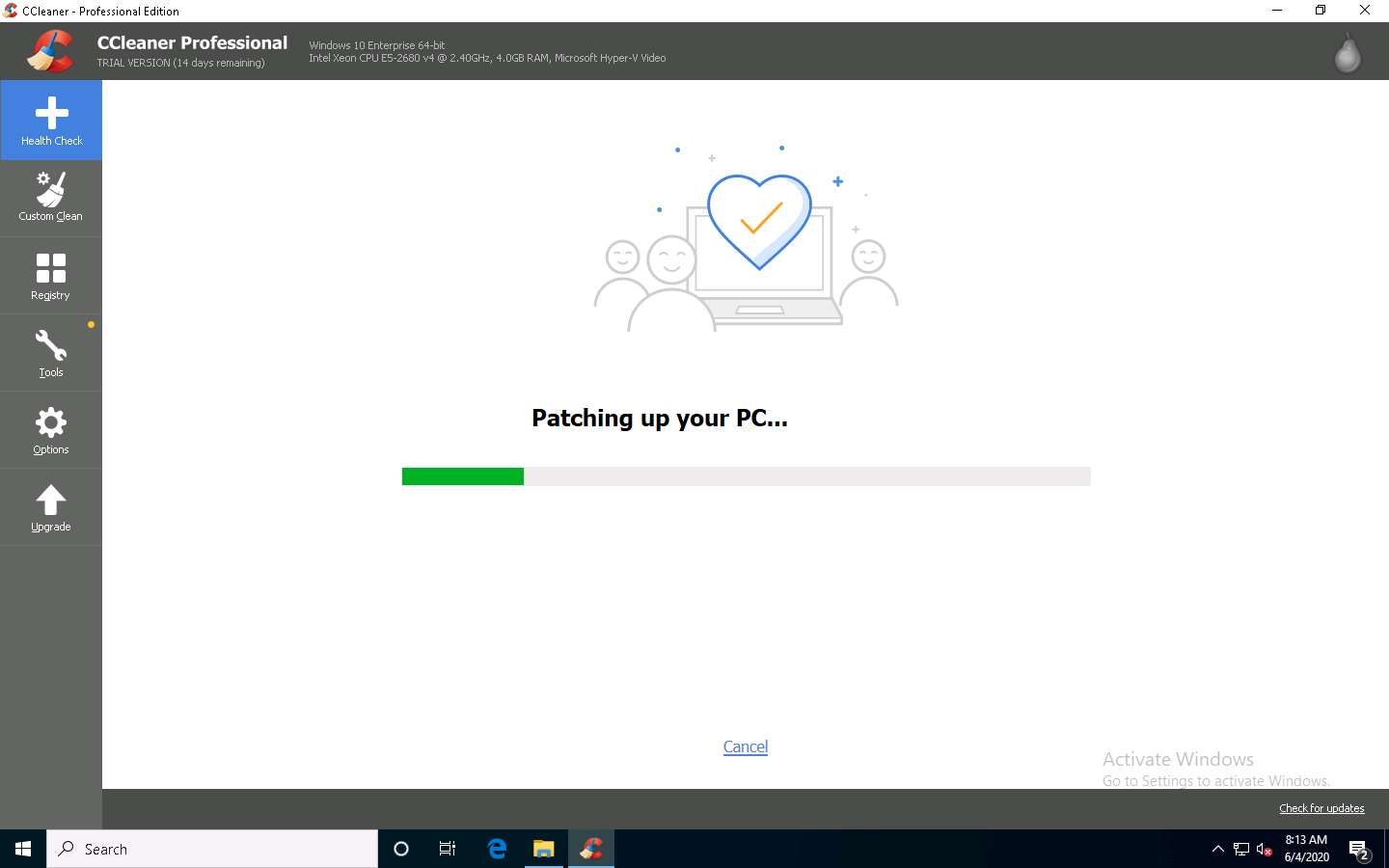The image size is (1389, 868).
Task: Open the Upgrade section
Action: tap(51, 507)
